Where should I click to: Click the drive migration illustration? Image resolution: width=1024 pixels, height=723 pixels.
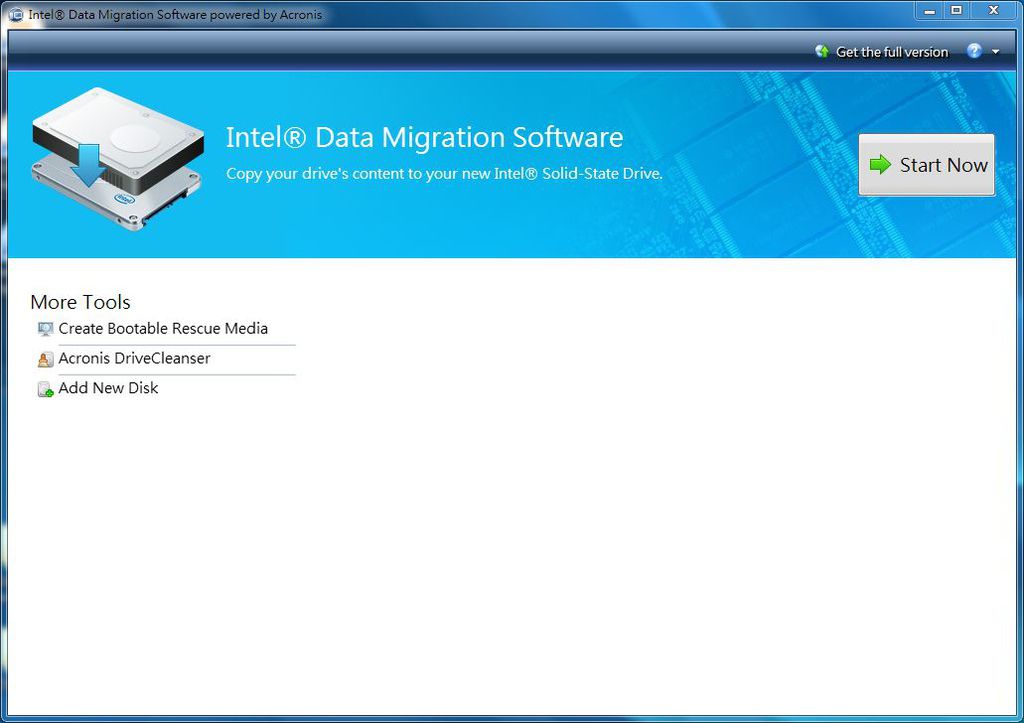click(x=118, y=159)
